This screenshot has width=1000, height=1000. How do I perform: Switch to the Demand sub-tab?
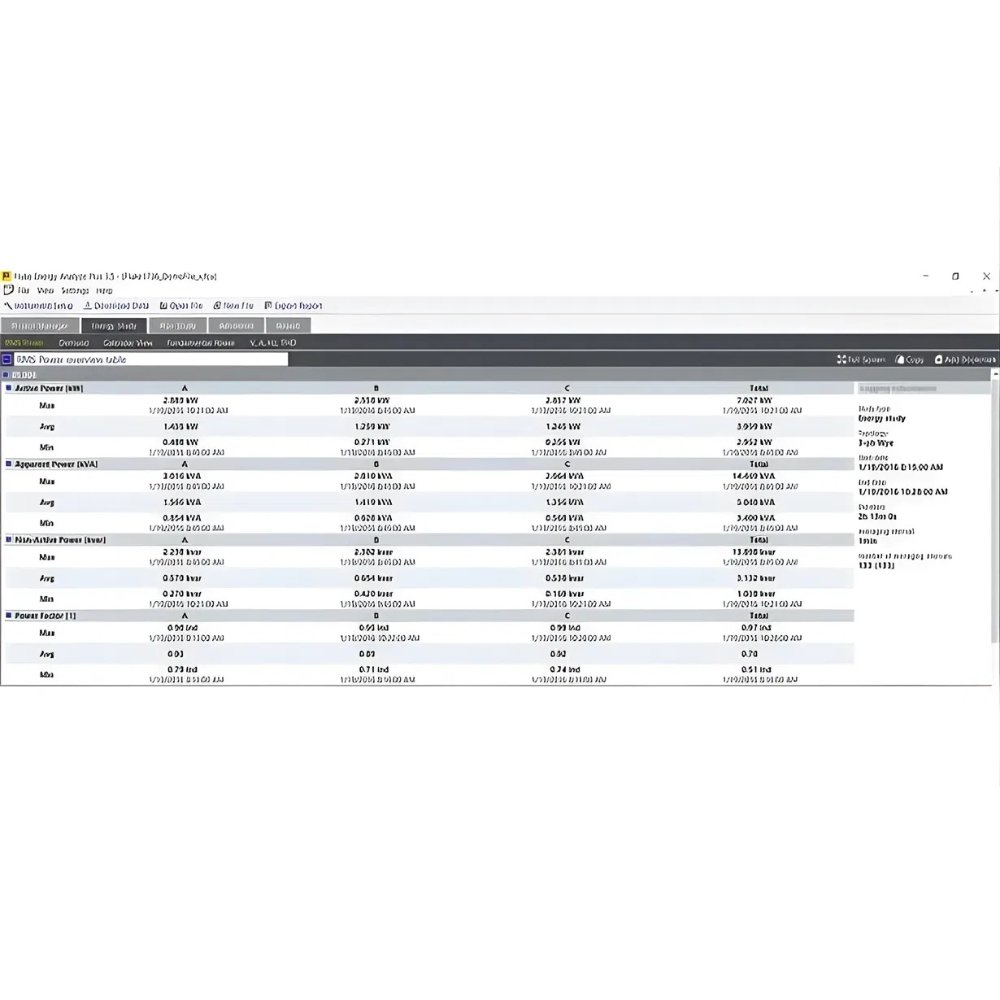click(x=73, y=343)
